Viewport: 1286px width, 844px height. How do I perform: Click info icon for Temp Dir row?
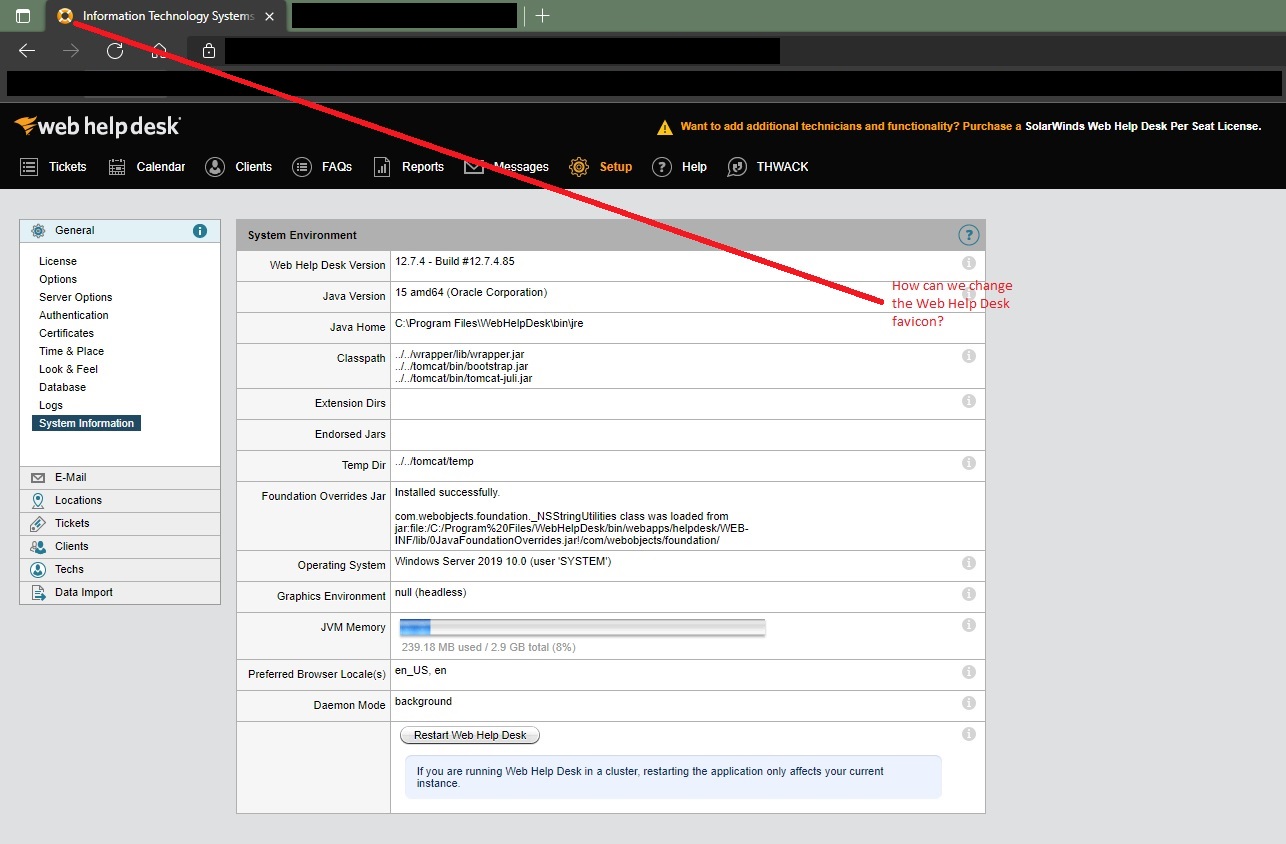(968, 463)
